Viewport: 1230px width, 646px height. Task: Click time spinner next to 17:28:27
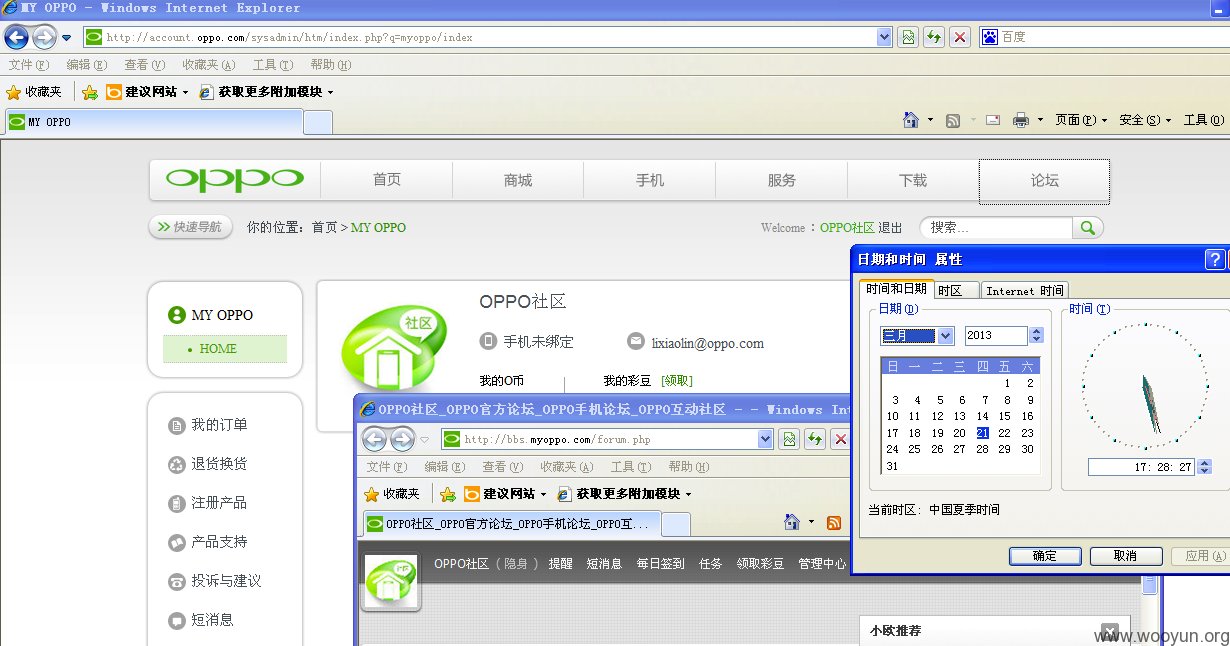click(x=1203, y=467)
